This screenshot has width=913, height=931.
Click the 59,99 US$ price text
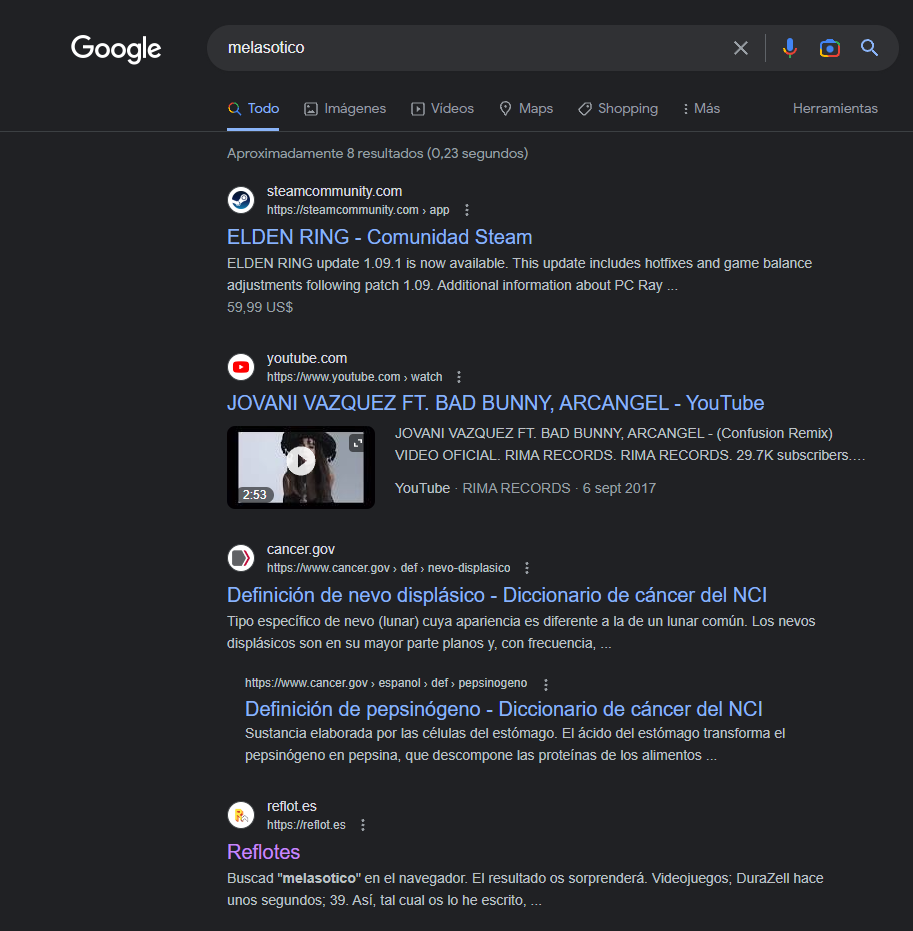pyautogui.click(x=260, y=307)
